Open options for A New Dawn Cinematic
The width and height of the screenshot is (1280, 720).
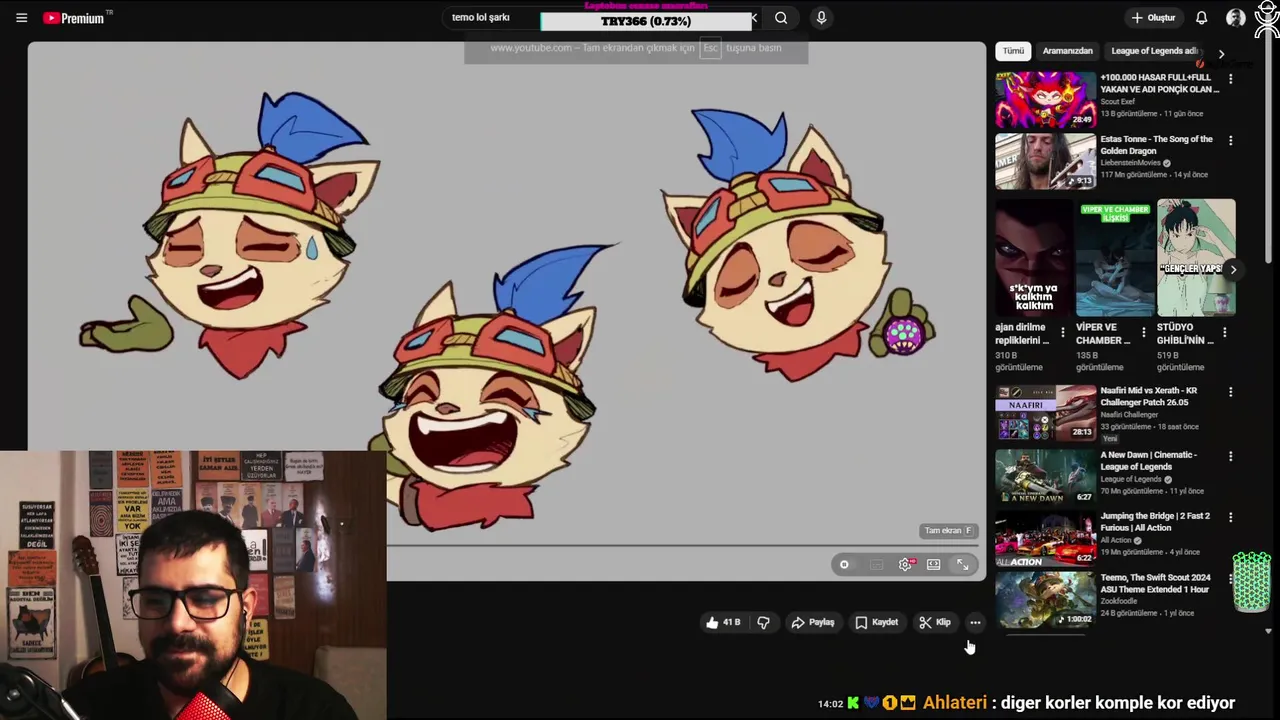1231,456
